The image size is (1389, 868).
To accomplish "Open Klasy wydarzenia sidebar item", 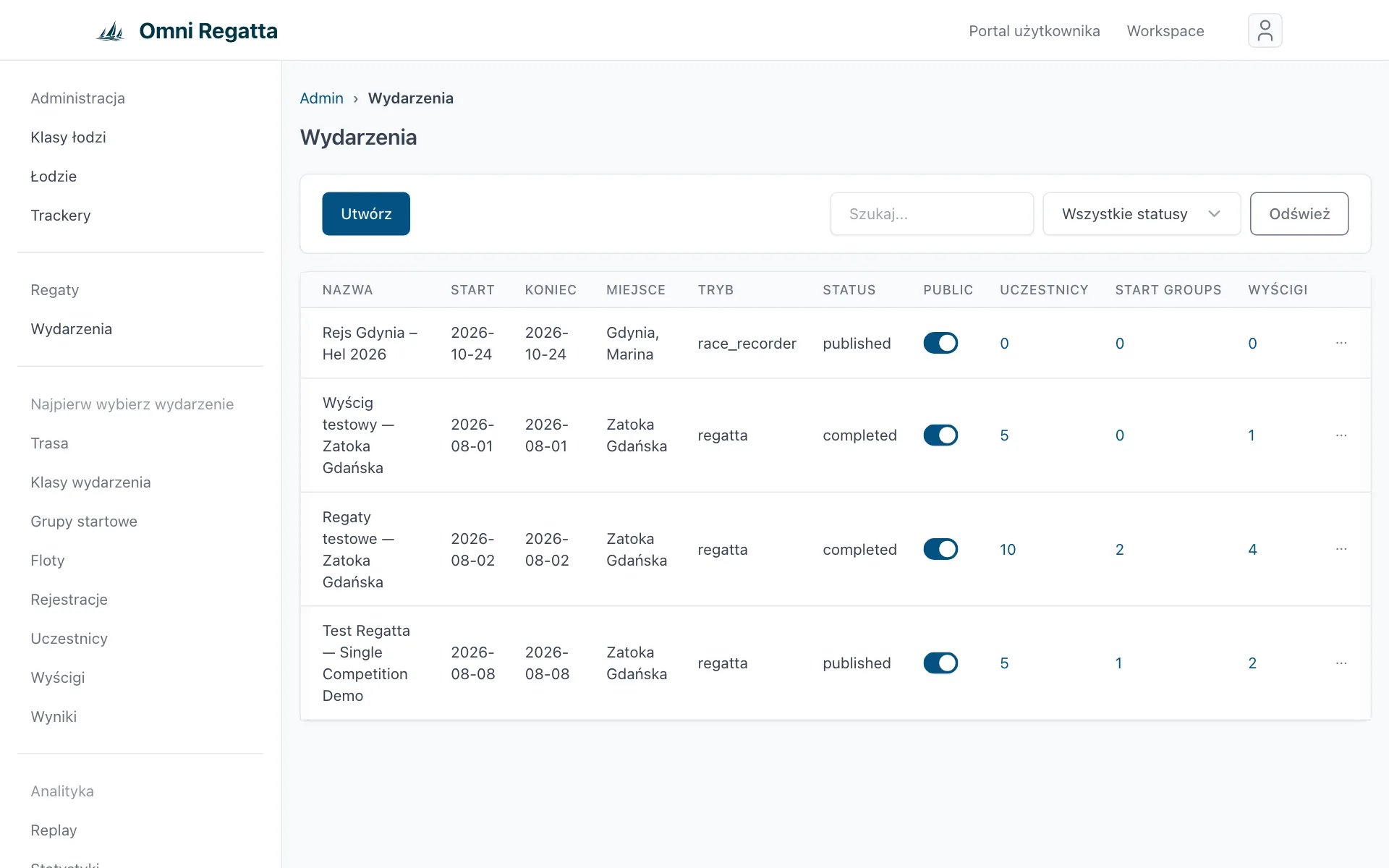I will click(x=90, y=482).
